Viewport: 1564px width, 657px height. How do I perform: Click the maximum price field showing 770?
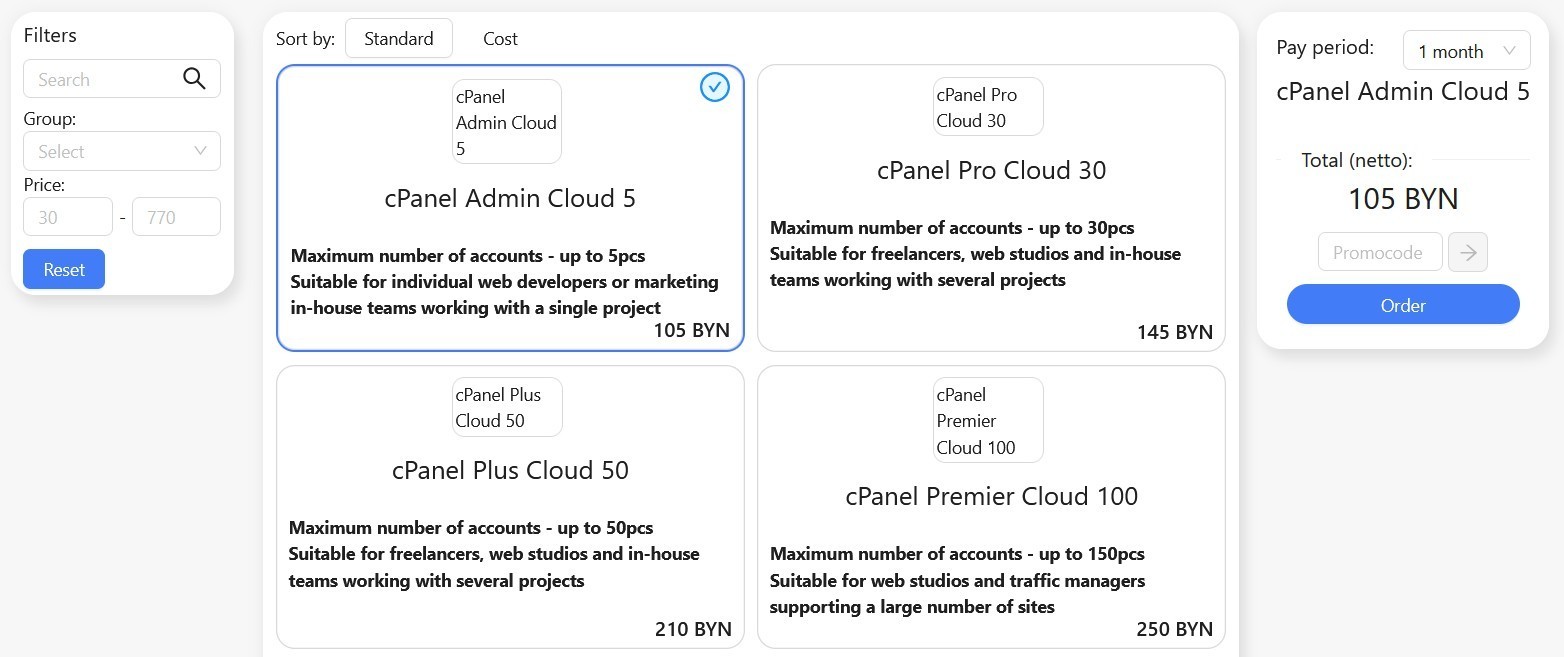176,217
